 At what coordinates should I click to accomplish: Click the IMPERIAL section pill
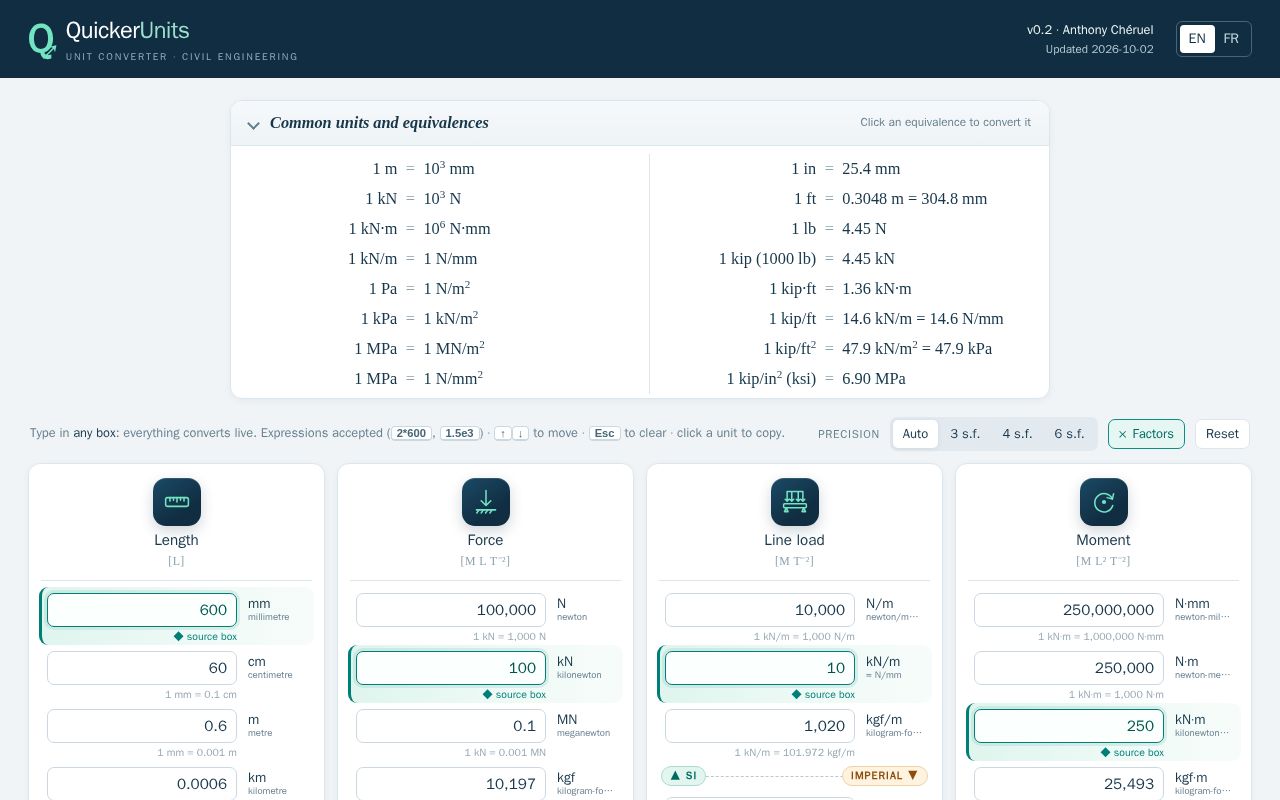pos(885,776)
